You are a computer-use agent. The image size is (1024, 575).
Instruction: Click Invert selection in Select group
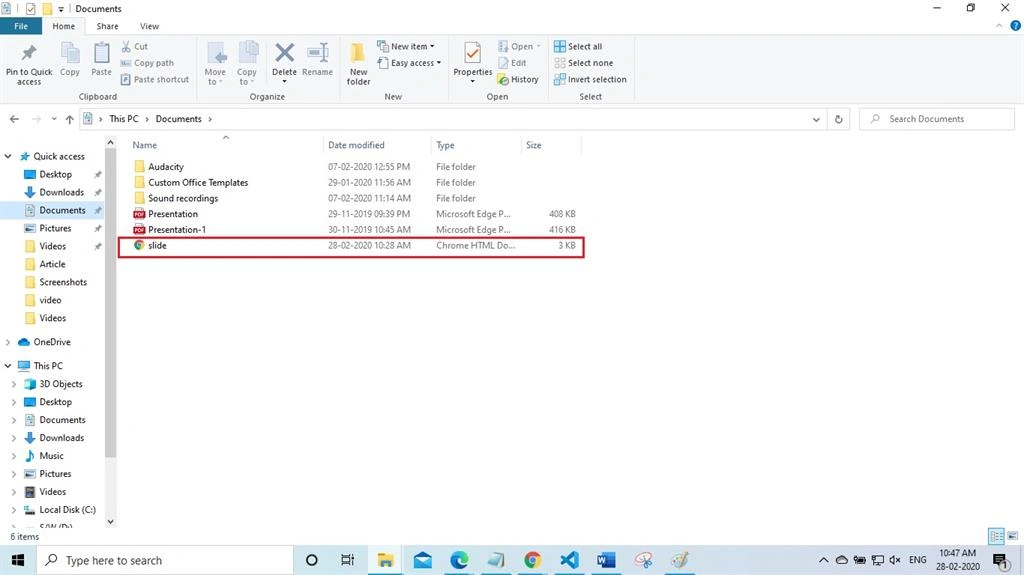tap(590, 79)
